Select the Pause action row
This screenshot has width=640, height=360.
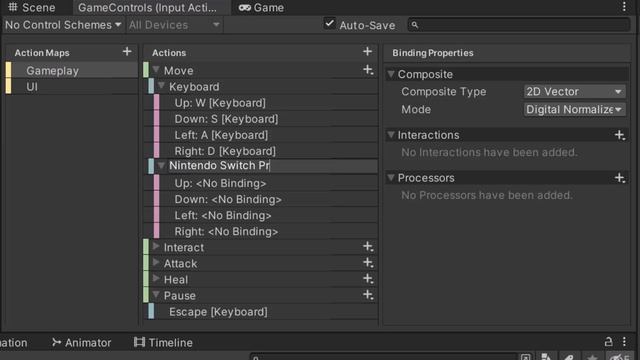261,296
